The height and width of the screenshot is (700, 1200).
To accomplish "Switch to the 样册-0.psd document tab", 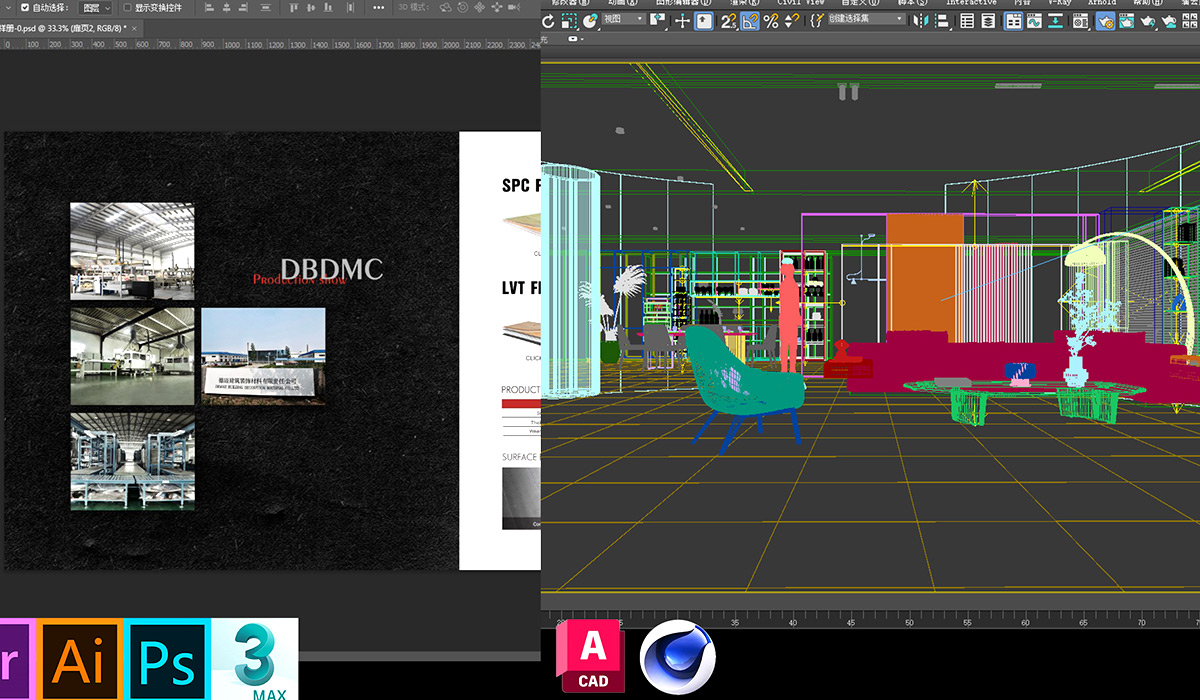I will click(x=64, y=28).
